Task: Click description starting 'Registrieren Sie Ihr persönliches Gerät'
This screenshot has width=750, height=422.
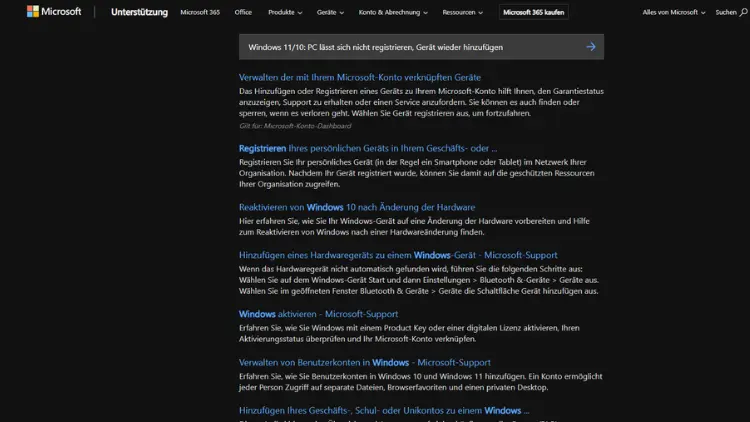Action: tap(417, 173)
